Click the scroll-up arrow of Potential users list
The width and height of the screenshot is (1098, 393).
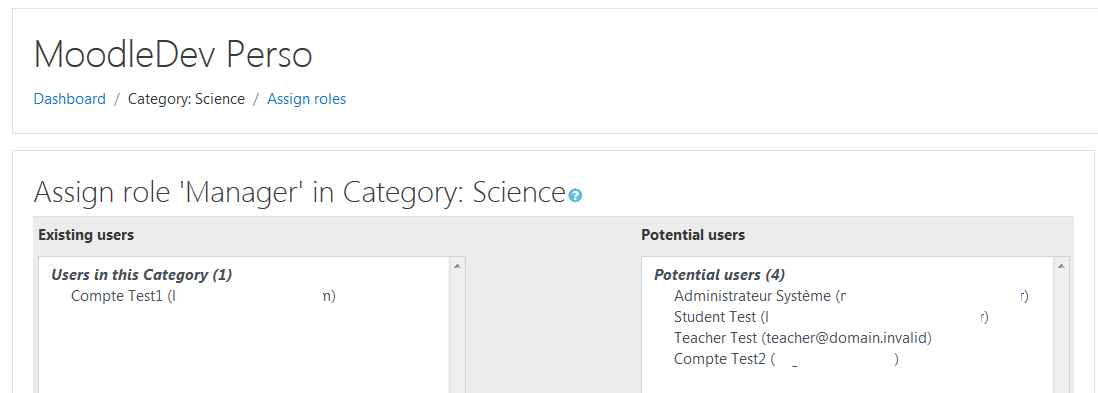(x=1062, y=266)
